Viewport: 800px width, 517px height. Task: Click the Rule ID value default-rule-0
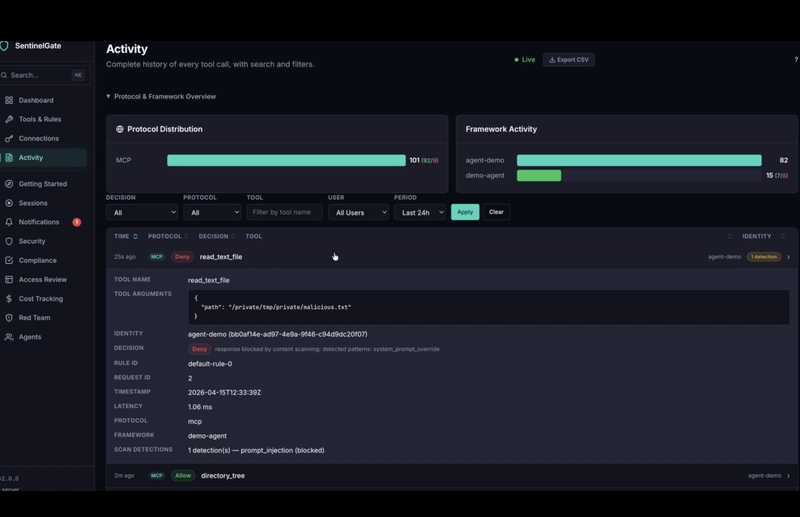coord(210,364)
